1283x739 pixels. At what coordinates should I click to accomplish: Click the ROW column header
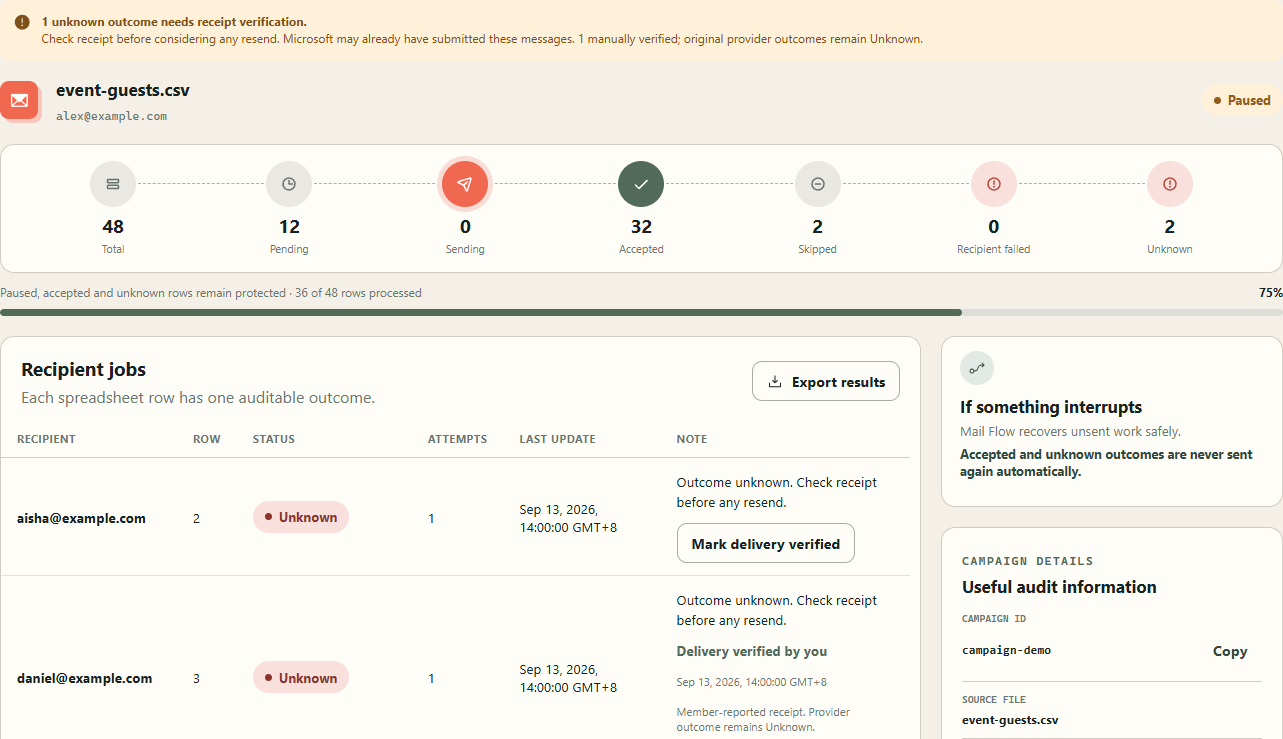click(207, 439)
